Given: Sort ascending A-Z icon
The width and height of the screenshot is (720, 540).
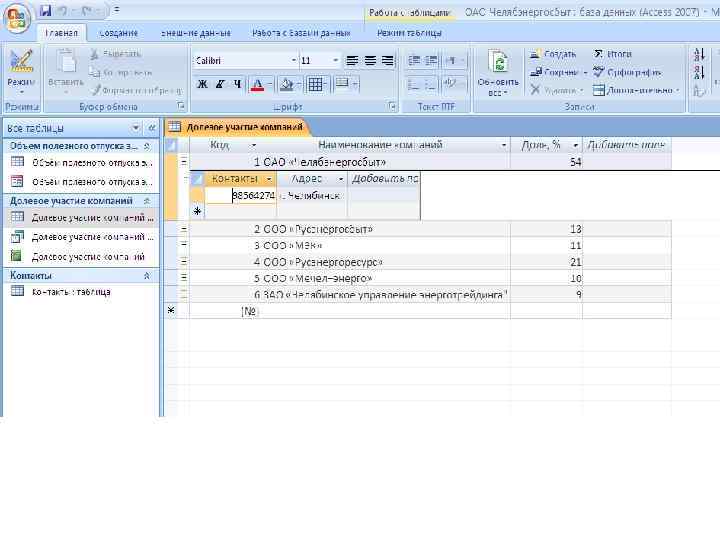Looking at the screenshot, I should click(699, 54).
